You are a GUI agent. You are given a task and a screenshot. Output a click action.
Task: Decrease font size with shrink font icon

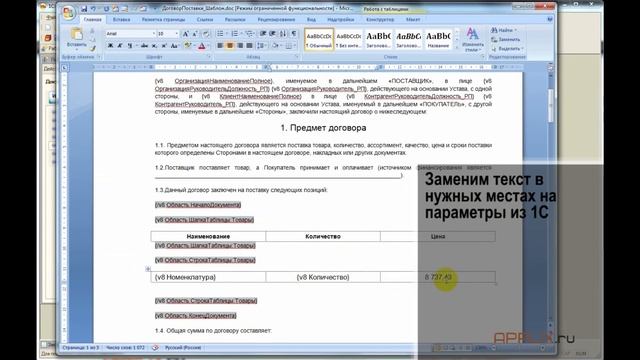tap(196, 34)
